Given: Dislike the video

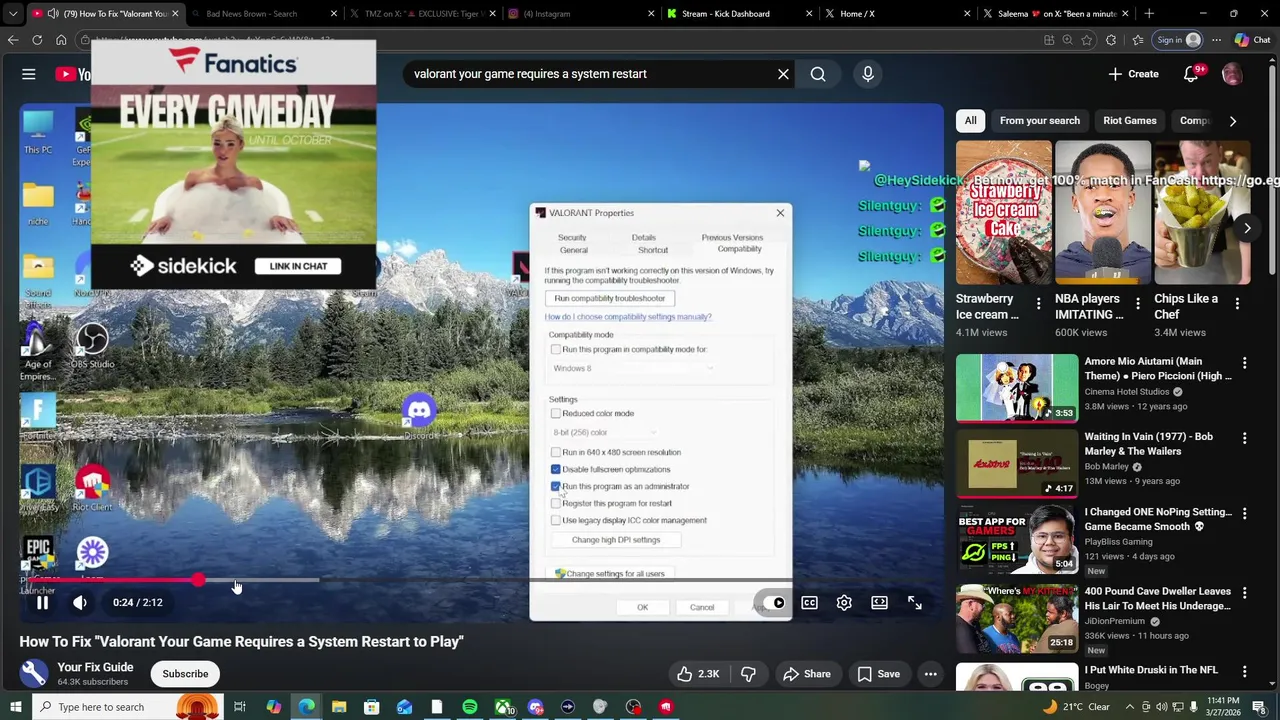Looking at the screenshot, I should [748, 674].
